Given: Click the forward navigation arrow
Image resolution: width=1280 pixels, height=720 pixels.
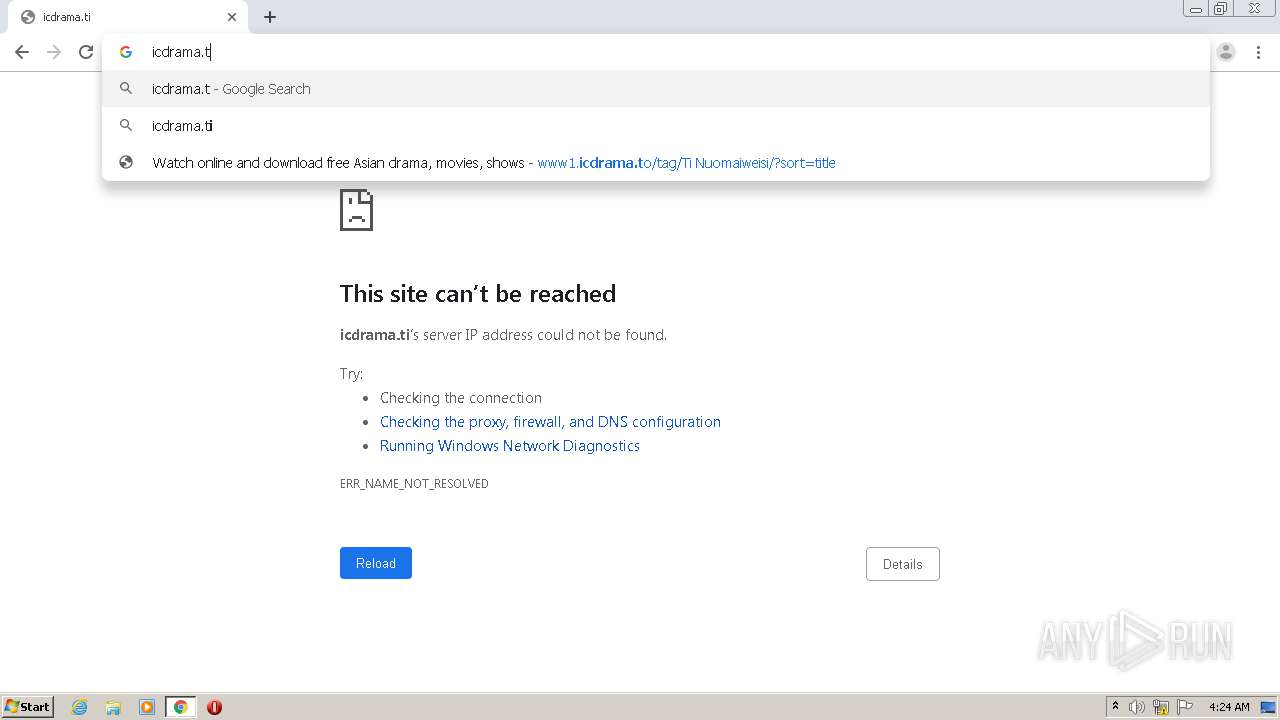Looking at the screenshot, I should point(54,52).
